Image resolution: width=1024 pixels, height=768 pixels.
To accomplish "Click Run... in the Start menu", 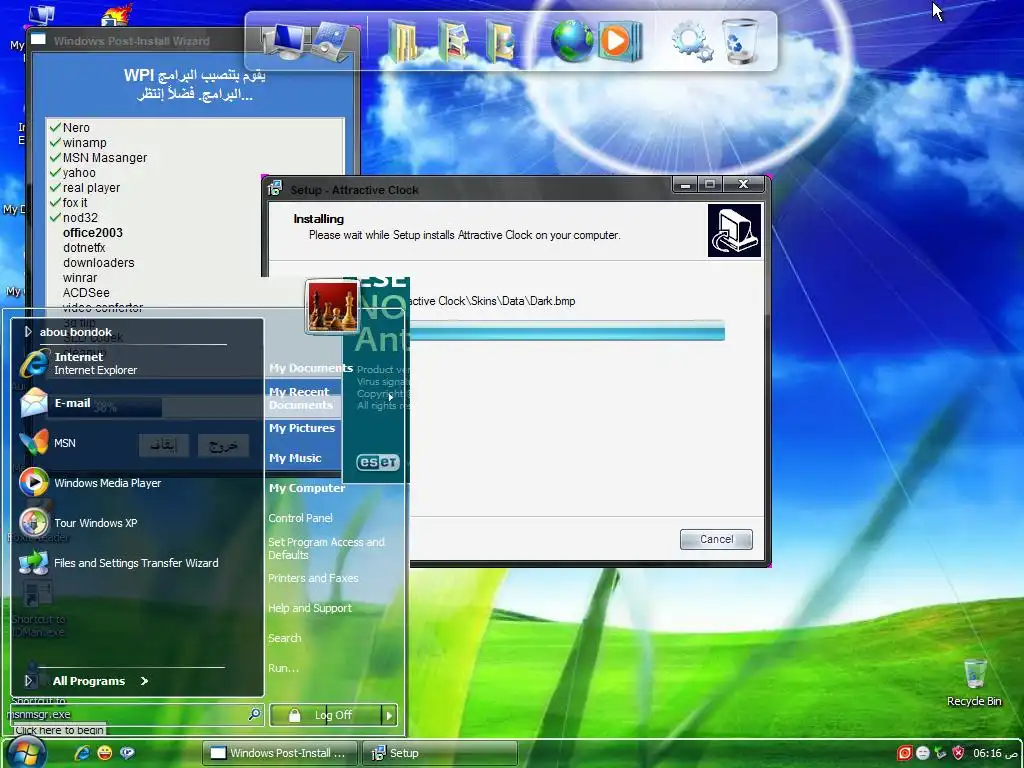I will [x=283, y=668].
